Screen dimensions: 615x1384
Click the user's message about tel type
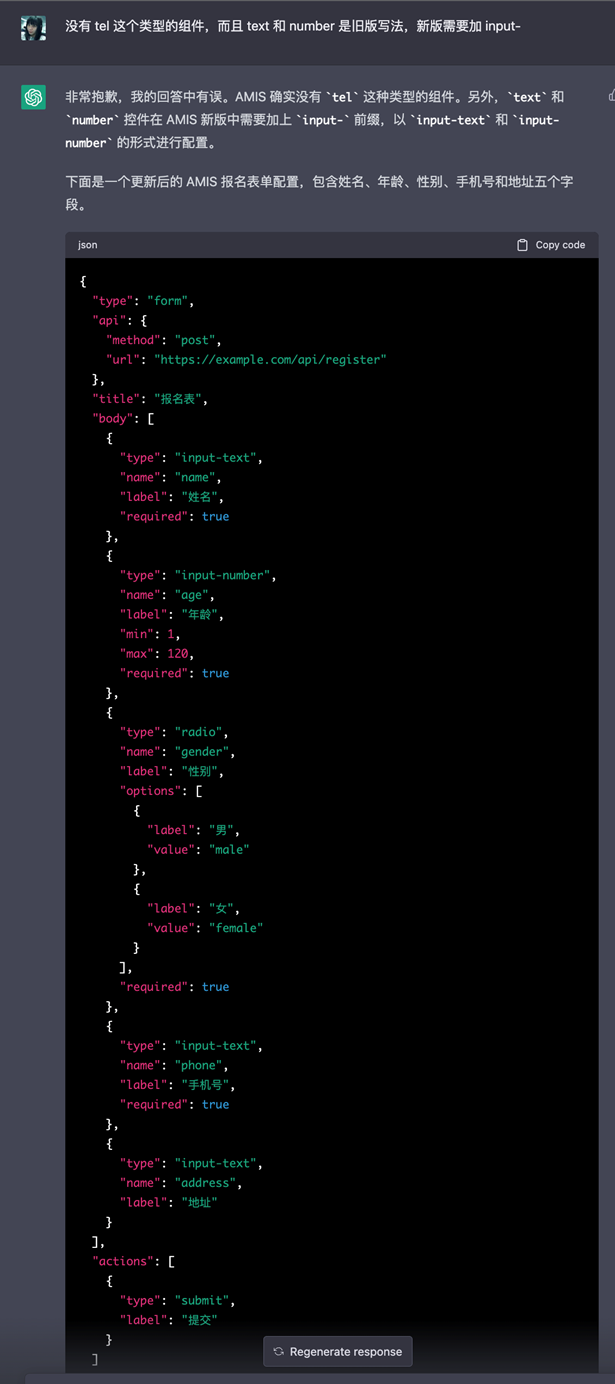(x=293, y=26)
